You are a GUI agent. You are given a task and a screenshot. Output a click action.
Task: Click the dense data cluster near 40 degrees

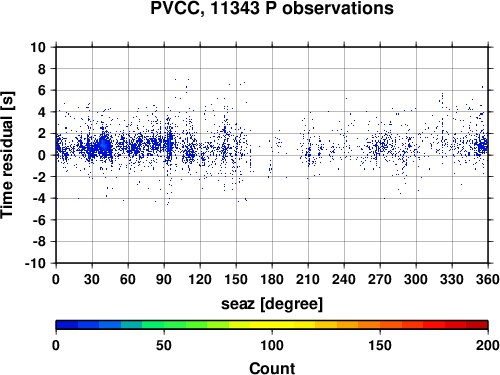pyautogui.click(x=104, y=146)
